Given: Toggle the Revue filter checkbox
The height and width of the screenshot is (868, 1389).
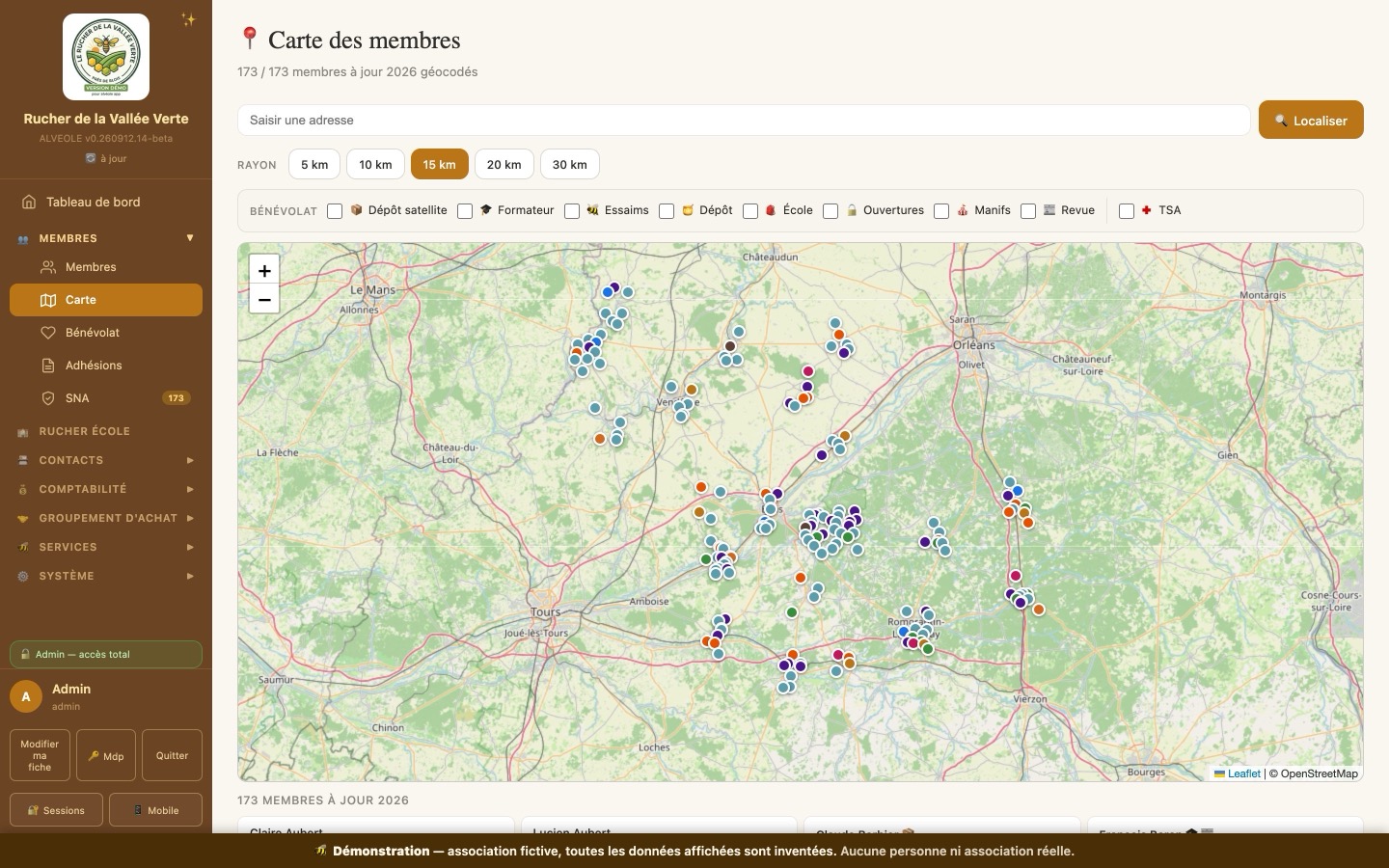Looking at the screenshot, I should (1028, 211).
